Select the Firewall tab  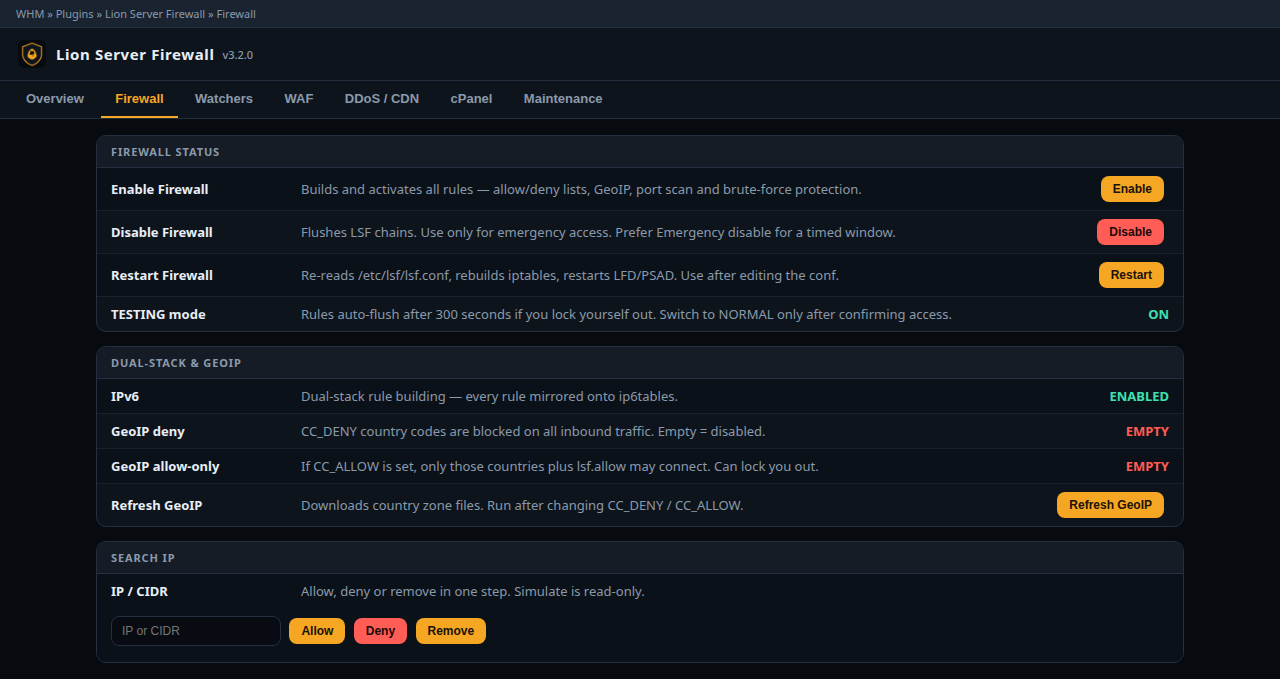(139, 99)
